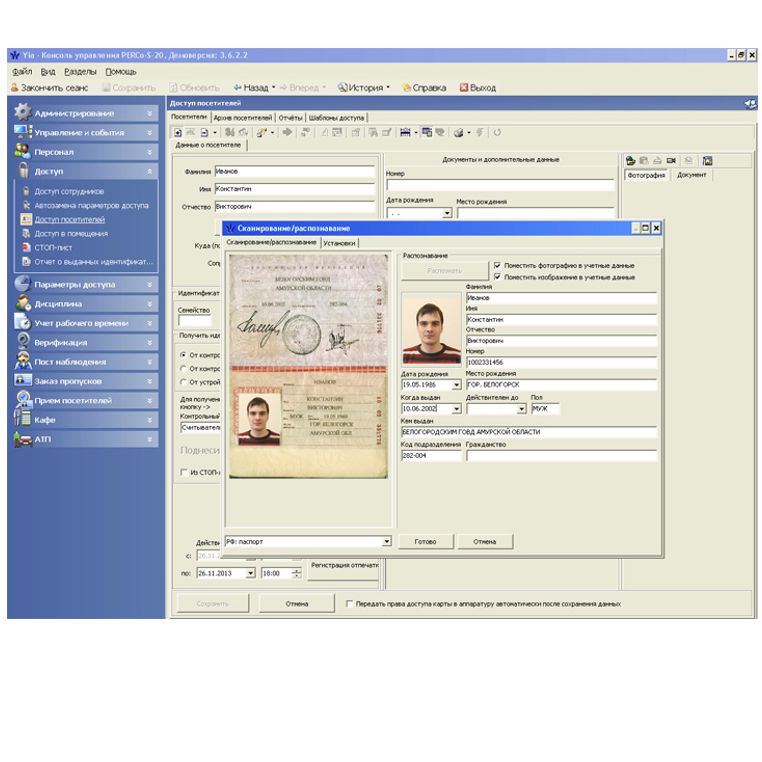Click the add new visitor toolbar icon

tap(178, 132)
